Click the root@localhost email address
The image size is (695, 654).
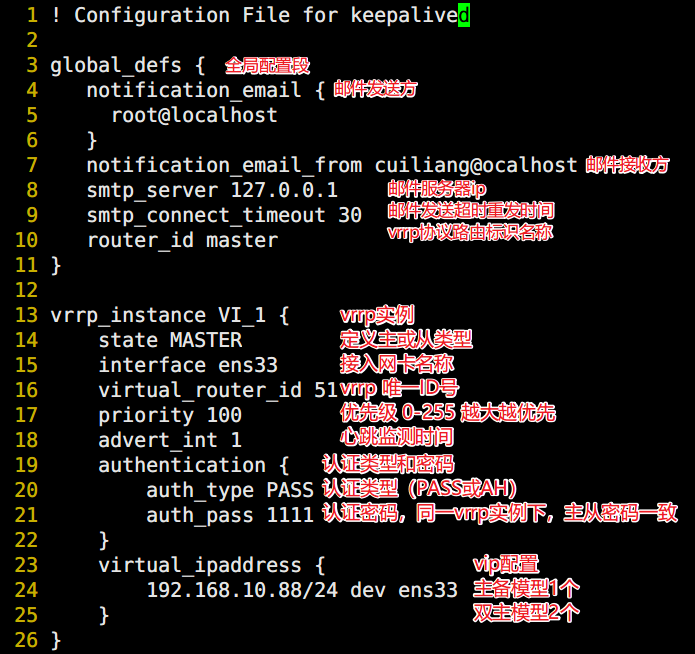[x=194, y=115]
